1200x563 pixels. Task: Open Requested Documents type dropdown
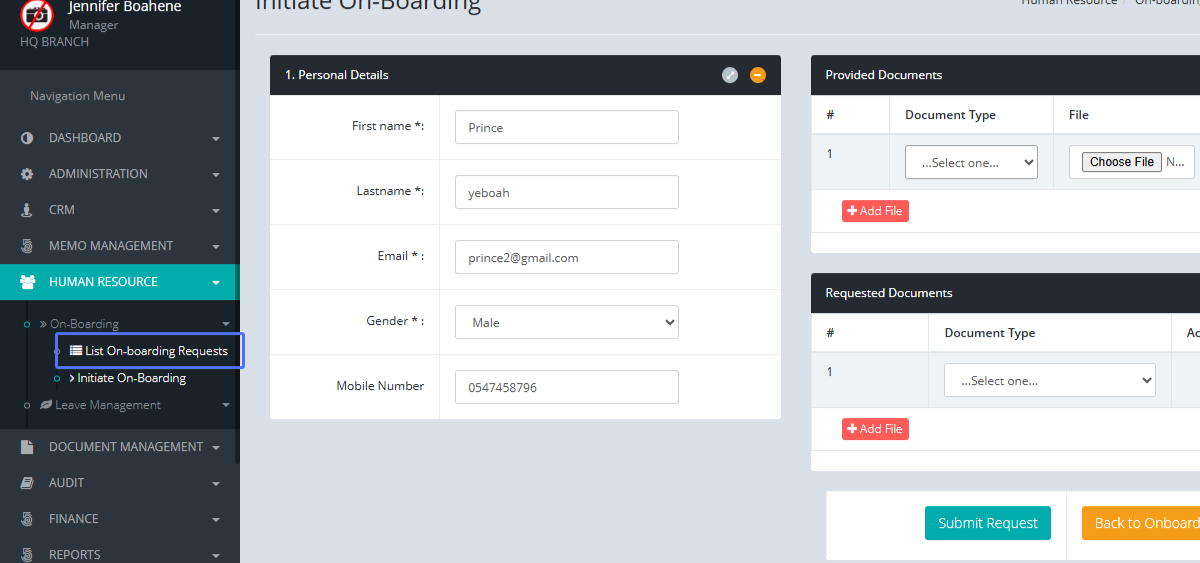click(1049, 380)
